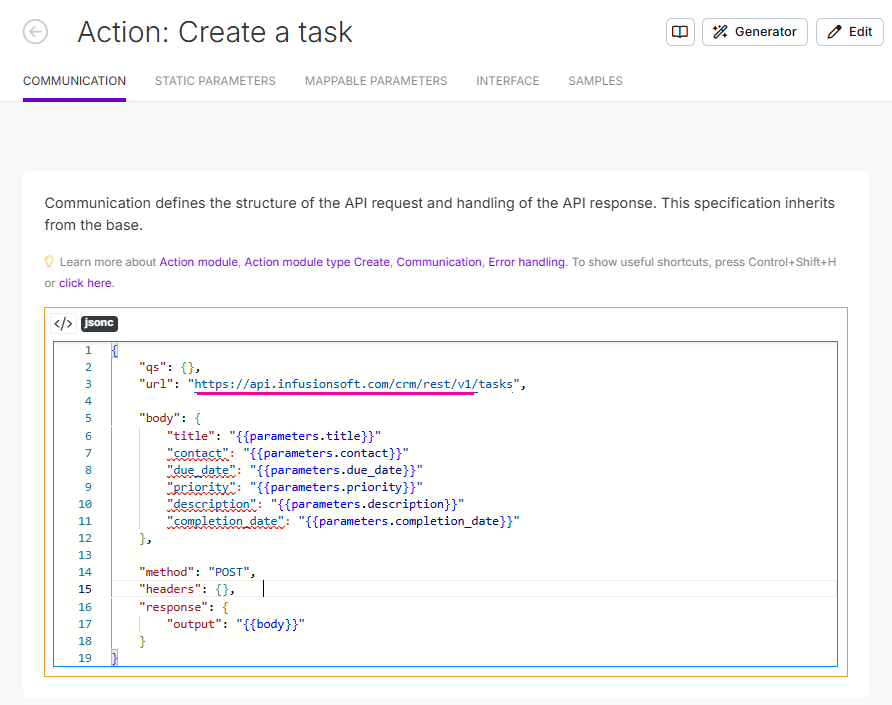This screenshot has height=705, width=892.
Task: Open the Action module link
Action: coord(198,262)
